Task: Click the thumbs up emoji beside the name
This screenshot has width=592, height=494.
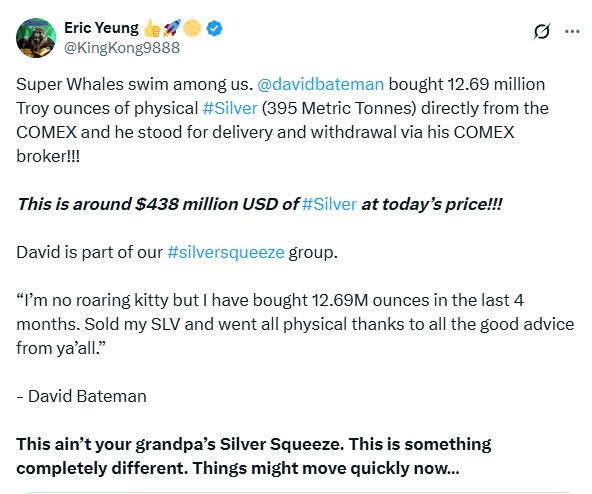Action: (x=152, y=28)
